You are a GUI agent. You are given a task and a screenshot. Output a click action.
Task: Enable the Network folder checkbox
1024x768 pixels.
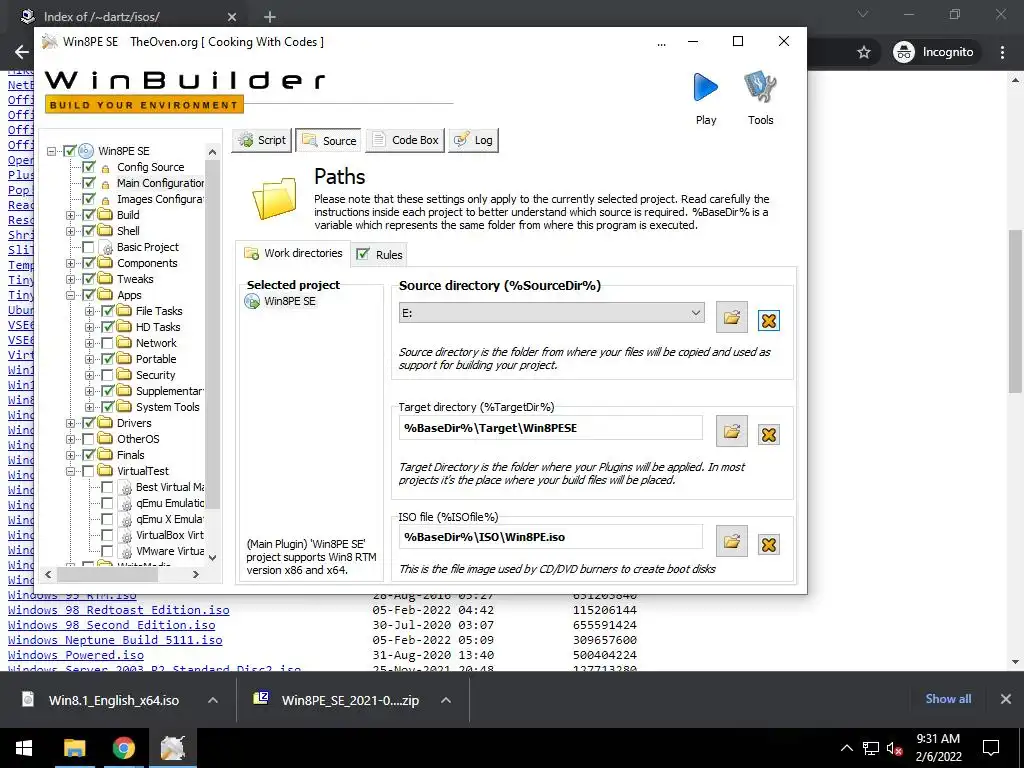pos(108,343)
